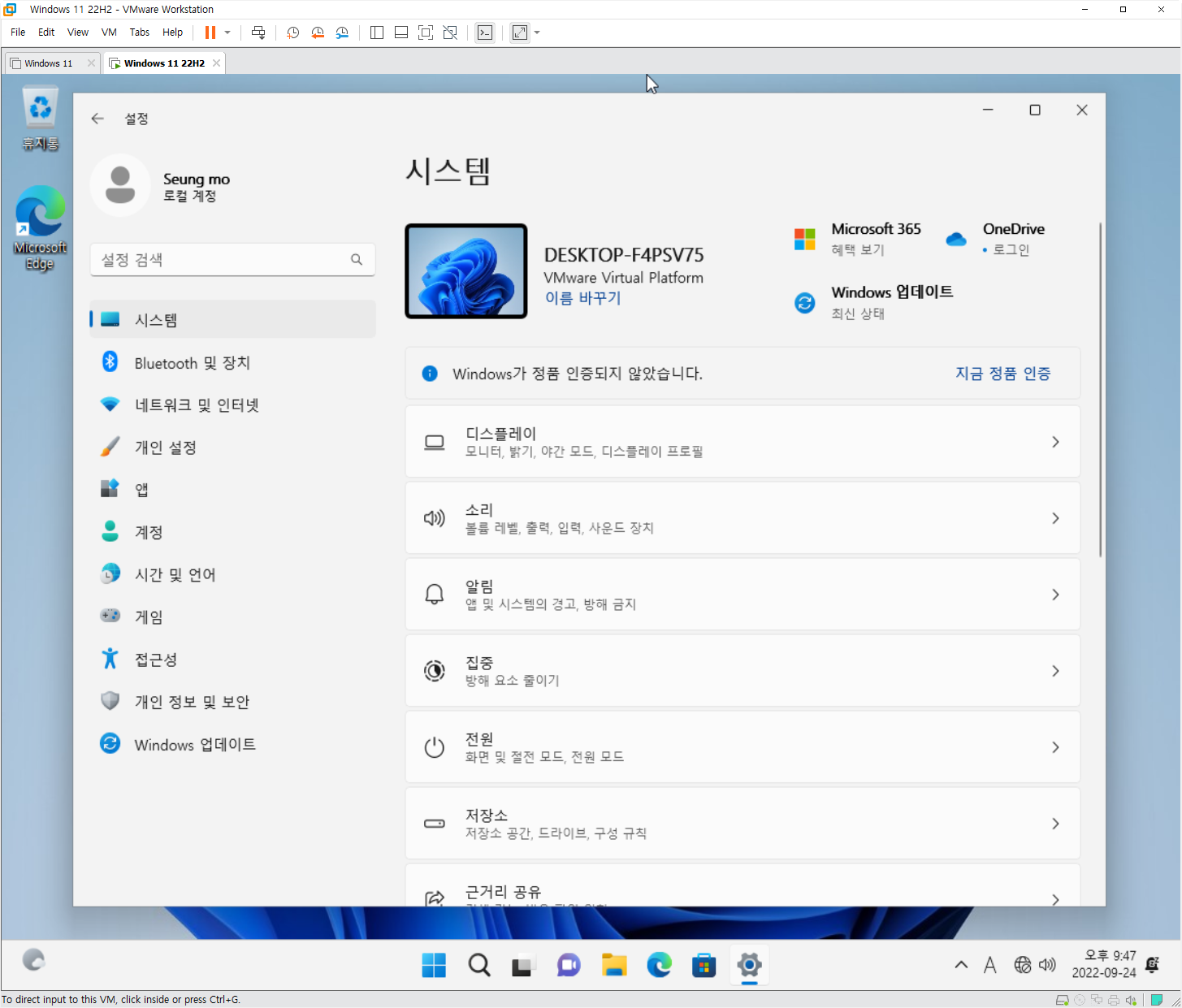
Task: Open the VMware Help menu
Action: (172, 32)
